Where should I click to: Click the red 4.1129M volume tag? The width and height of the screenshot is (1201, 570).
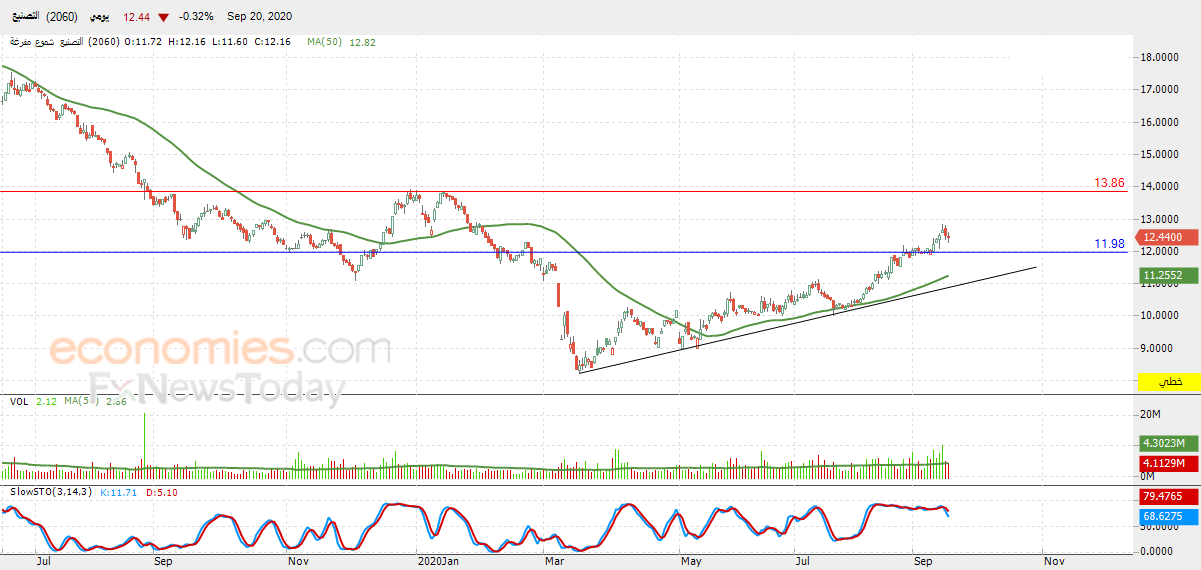coord(1161,463)
